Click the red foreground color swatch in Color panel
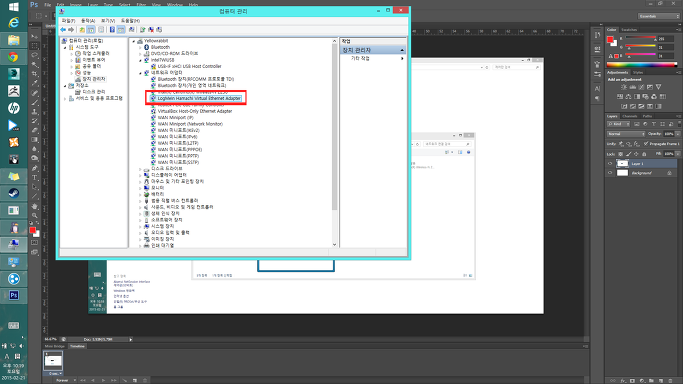683x384 pixels. pyautogui.click(x=610, y=40)
